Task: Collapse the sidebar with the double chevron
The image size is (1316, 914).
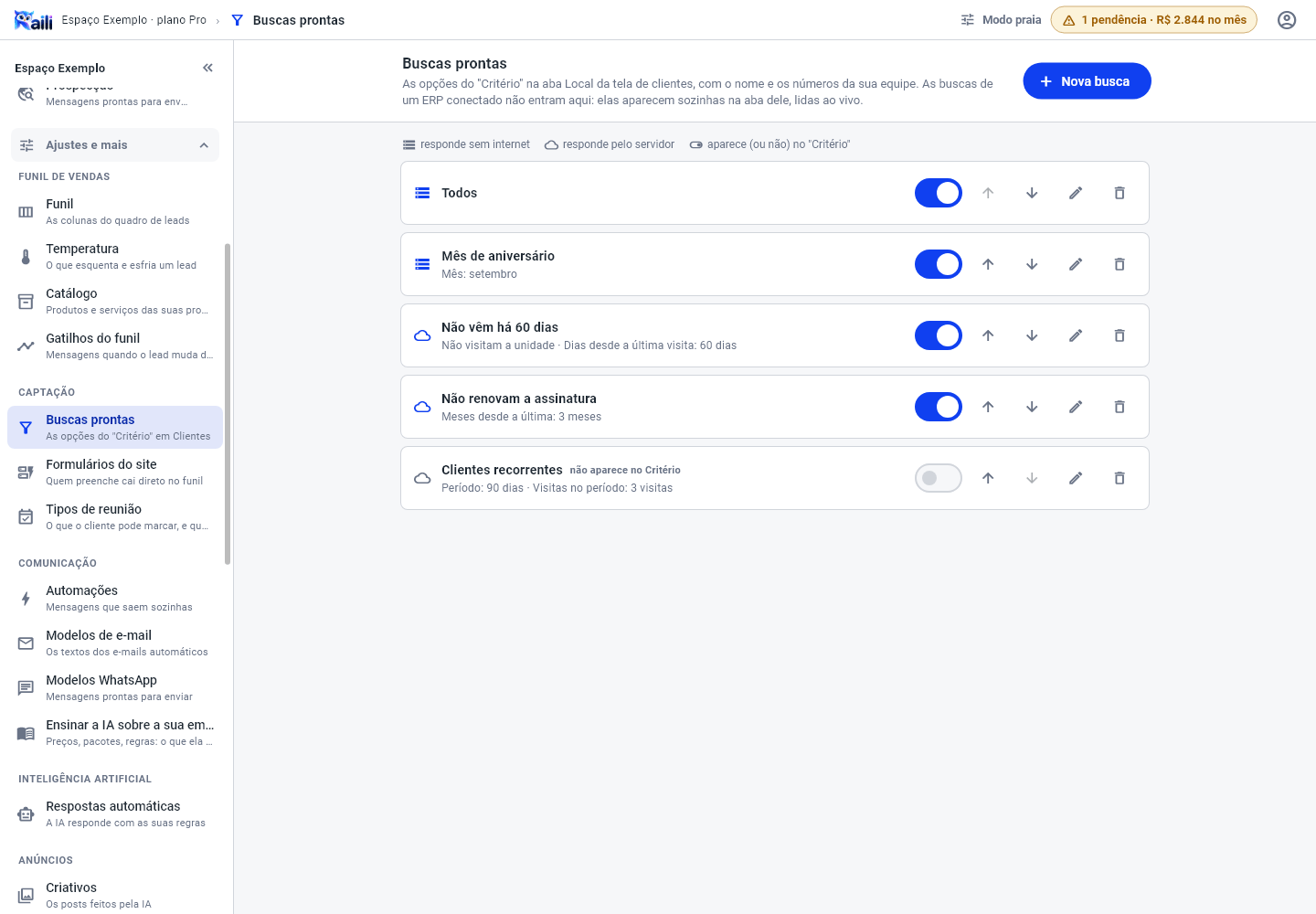Action: point(207,68)
